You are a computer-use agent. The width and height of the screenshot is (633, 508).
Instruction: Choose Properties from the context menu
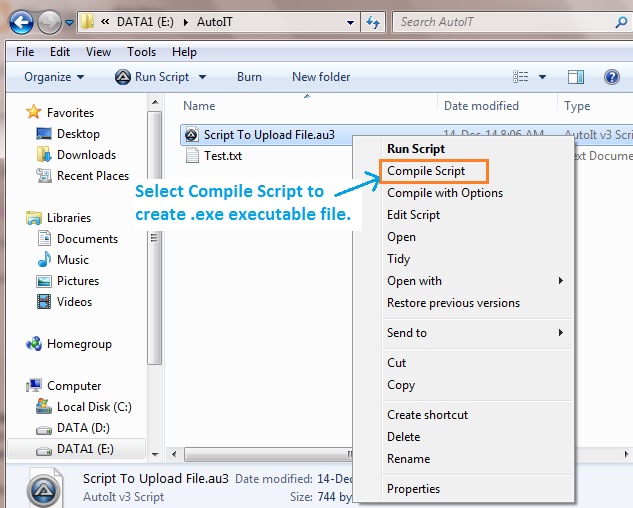[413, 489]
